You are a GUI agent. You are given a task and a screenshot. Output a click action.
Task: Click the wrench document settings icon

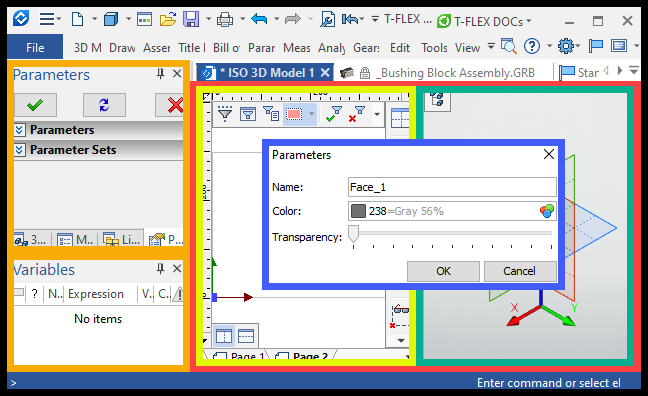tap(327, 19)
